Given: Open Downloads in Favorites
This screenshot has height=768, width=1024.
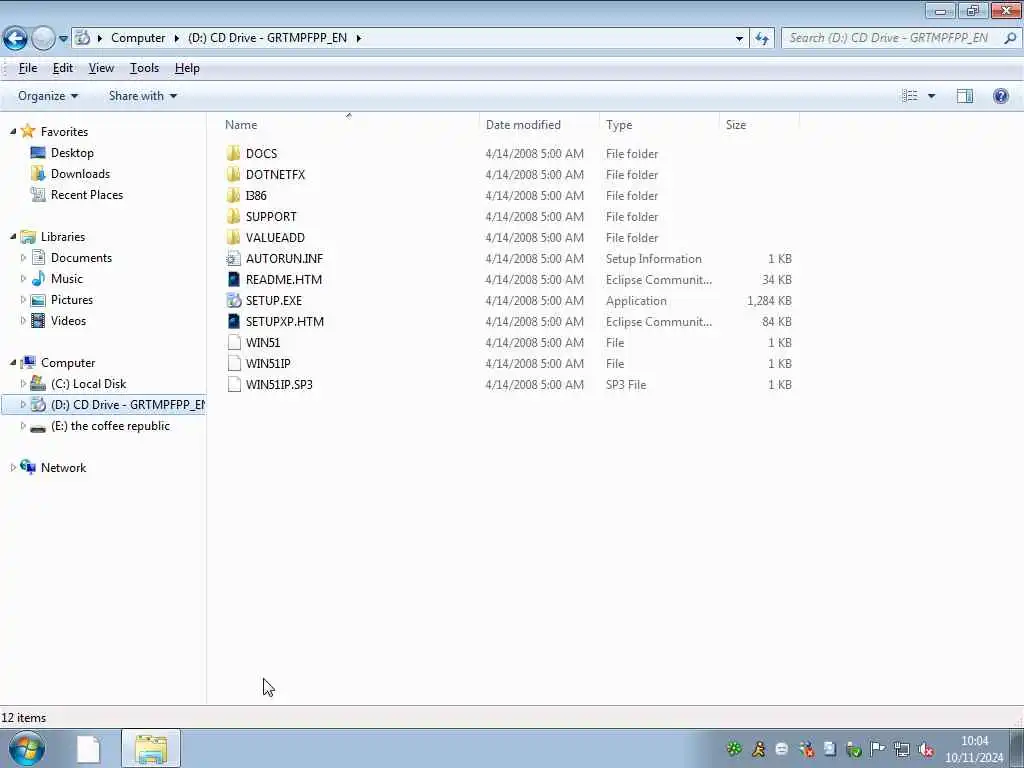Looking at the screenshot, I should click(80, 174).
